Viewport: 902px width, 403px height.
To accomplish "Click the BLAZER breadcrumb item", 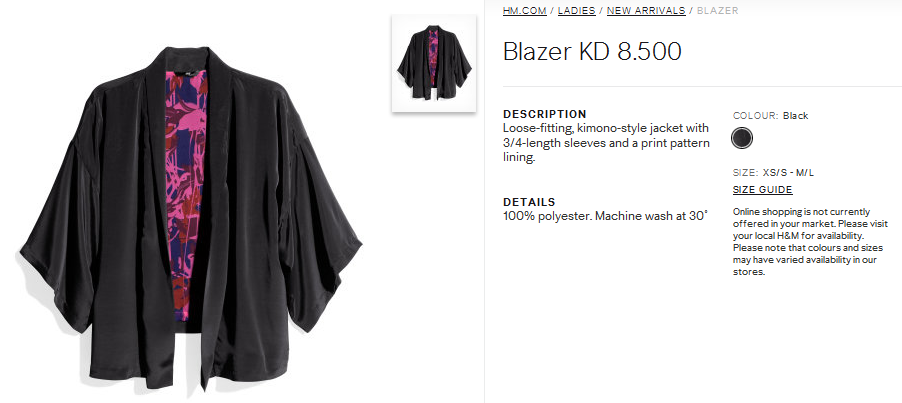I will 717,10.
